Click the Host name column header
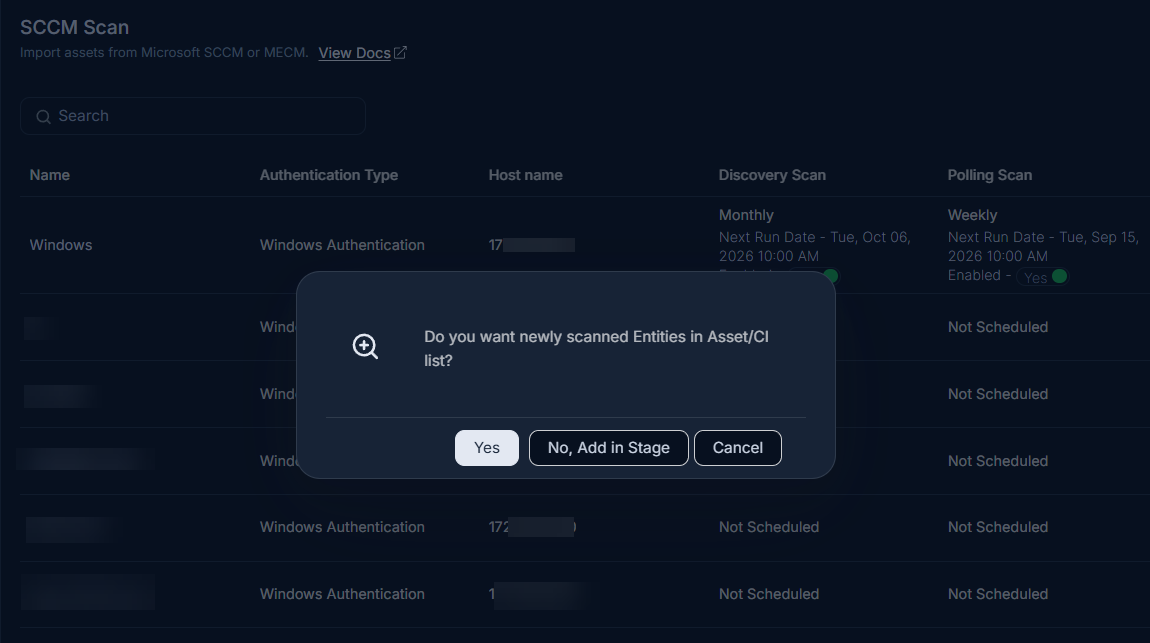This screenshot has width=1150, height=643. 525,175
